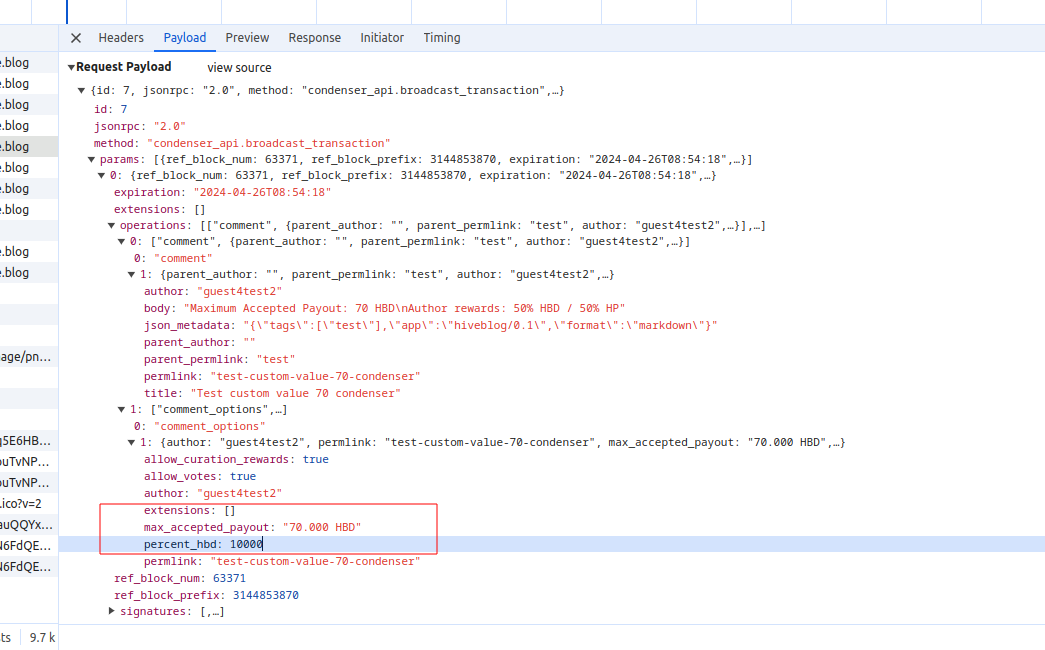Collapse the comment_options operation node
This screenshot has width=1045, height=650.
tap(122, 410)
